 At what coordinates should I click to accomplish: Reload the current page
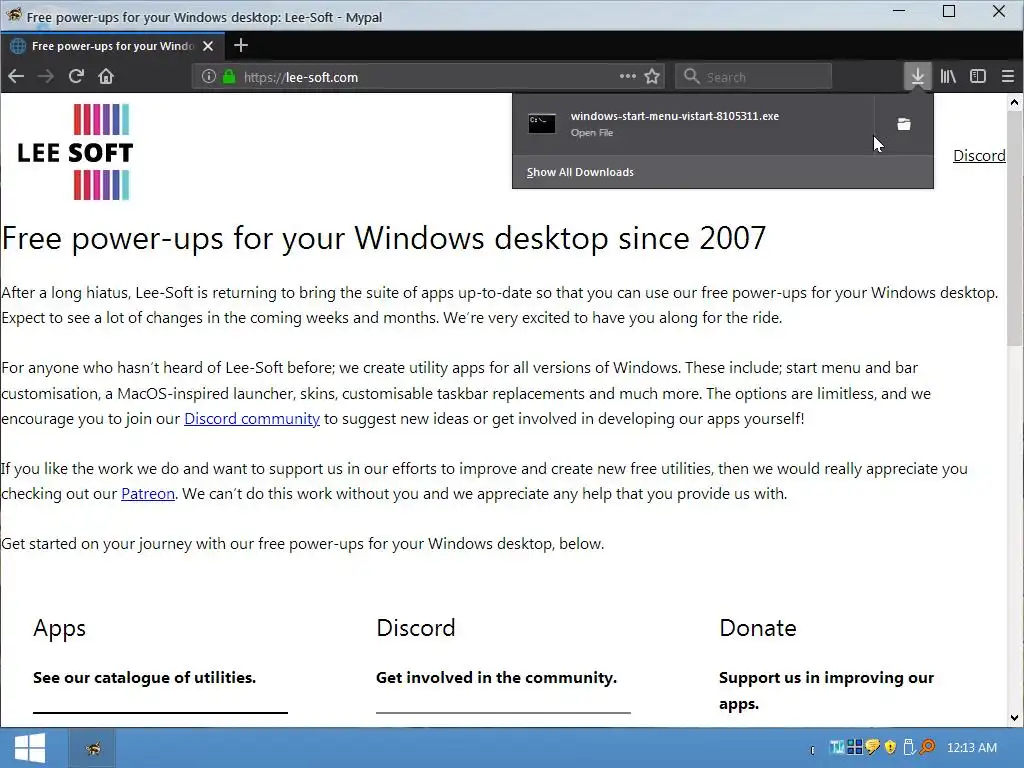pyautogui.click(x=76, y=76)
